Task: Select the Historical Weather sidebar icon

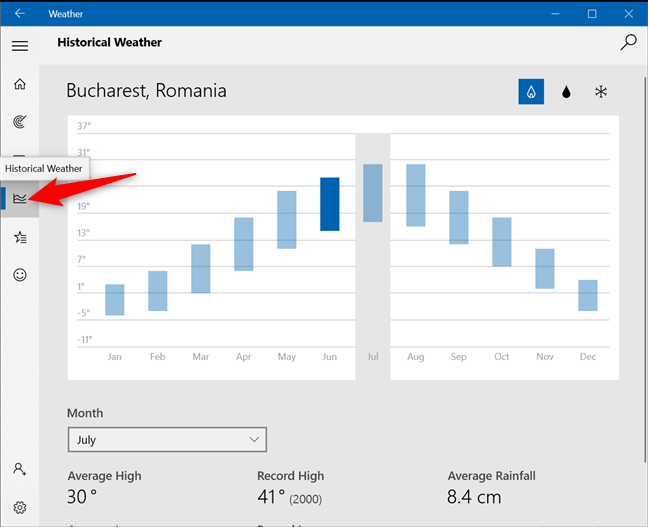Action: pyautogui.click(x=19, y=198)
